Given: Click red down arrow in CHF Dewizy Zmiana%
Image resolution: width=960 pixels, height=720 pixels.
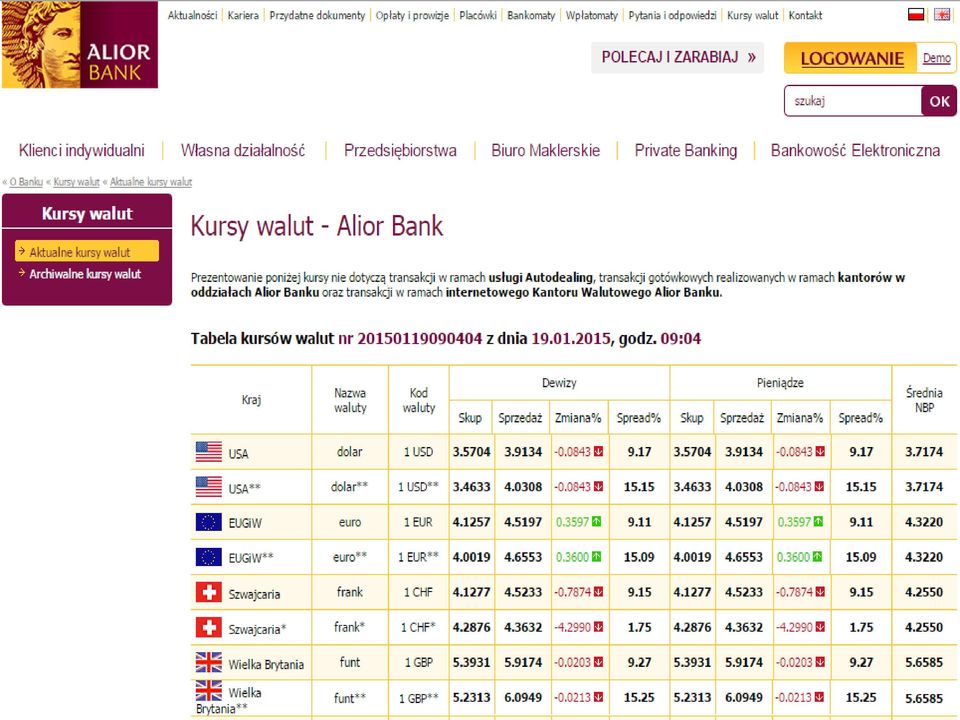Looking at the screenshot, I should [598, 592].
